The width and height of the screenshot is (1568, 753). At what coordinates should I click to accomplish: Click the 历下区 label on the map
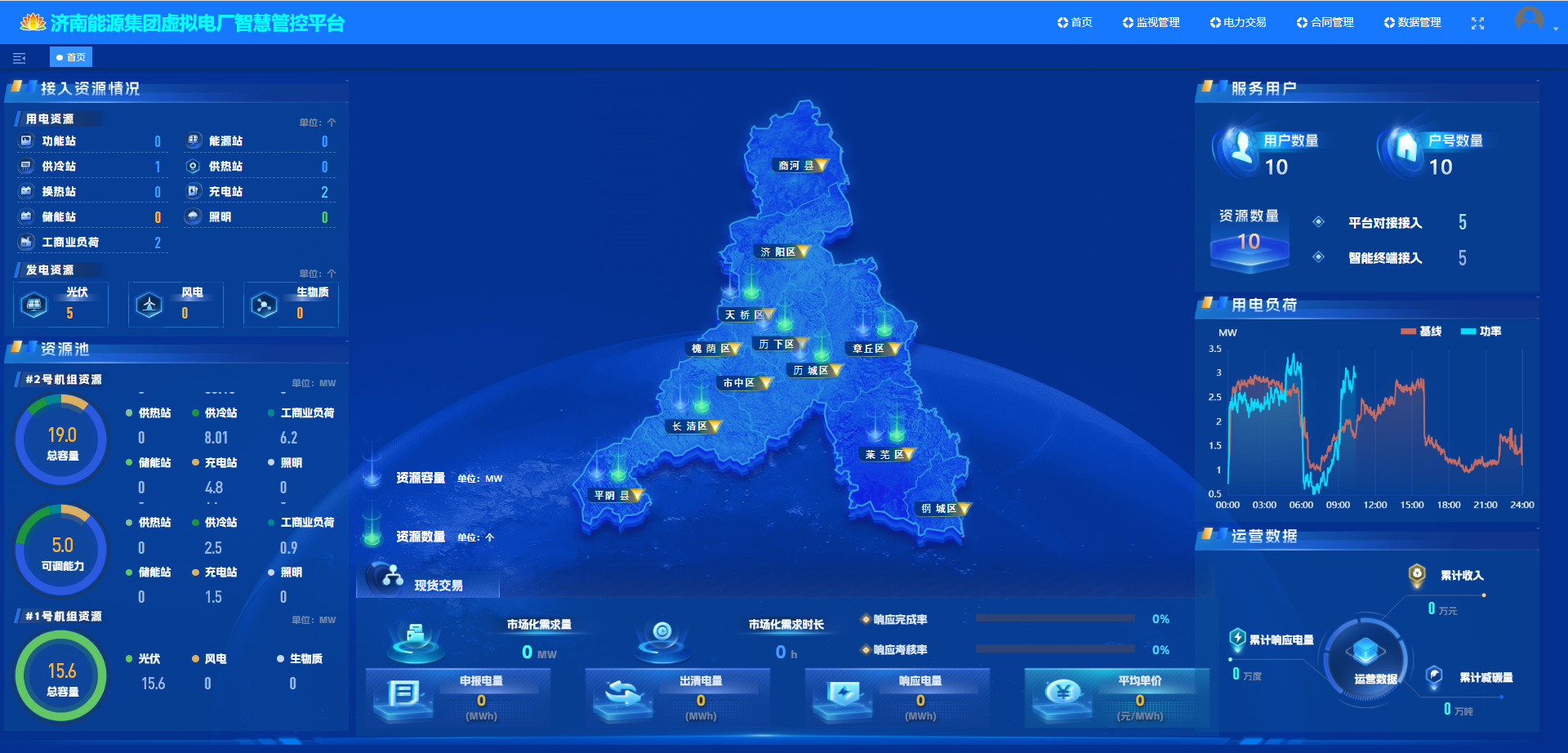777,344
